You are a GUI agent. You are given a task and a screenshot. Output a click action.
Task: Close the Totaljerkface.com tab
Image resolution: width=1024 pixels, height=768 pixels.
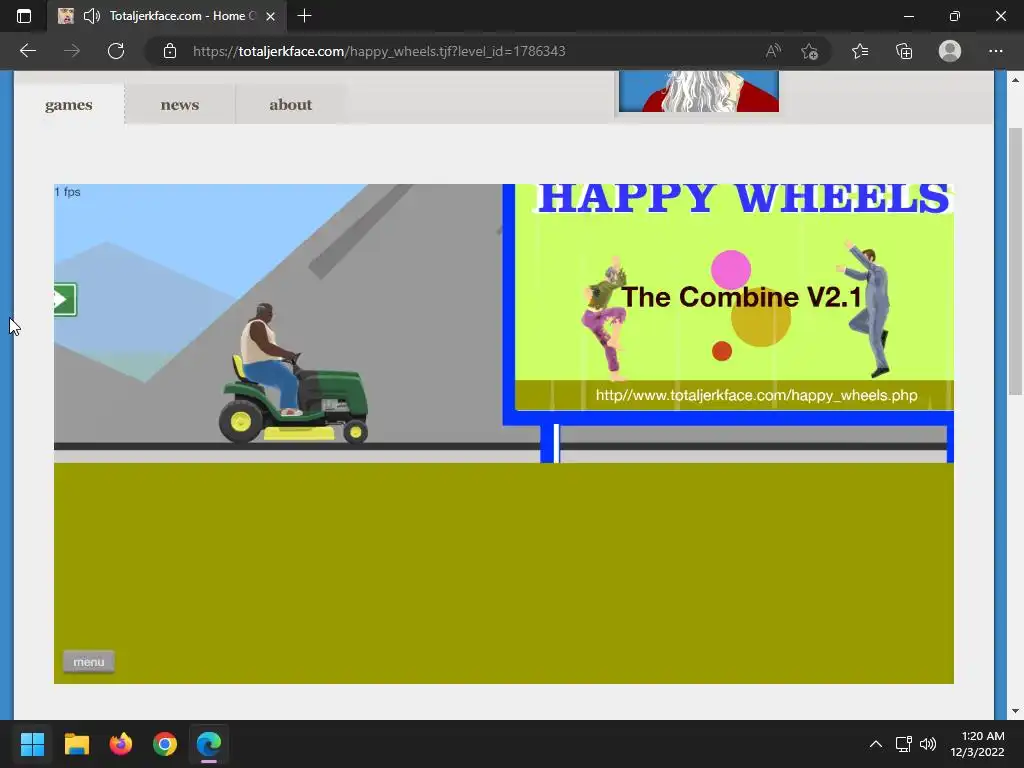(270, 16)
